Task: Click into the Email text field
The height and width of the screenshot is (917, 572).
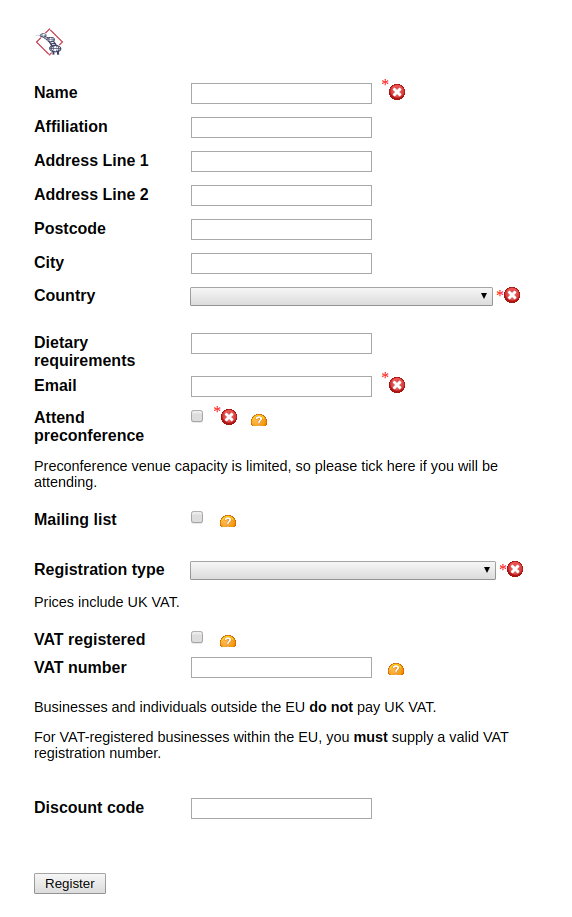Action: [x=281, y=387]
